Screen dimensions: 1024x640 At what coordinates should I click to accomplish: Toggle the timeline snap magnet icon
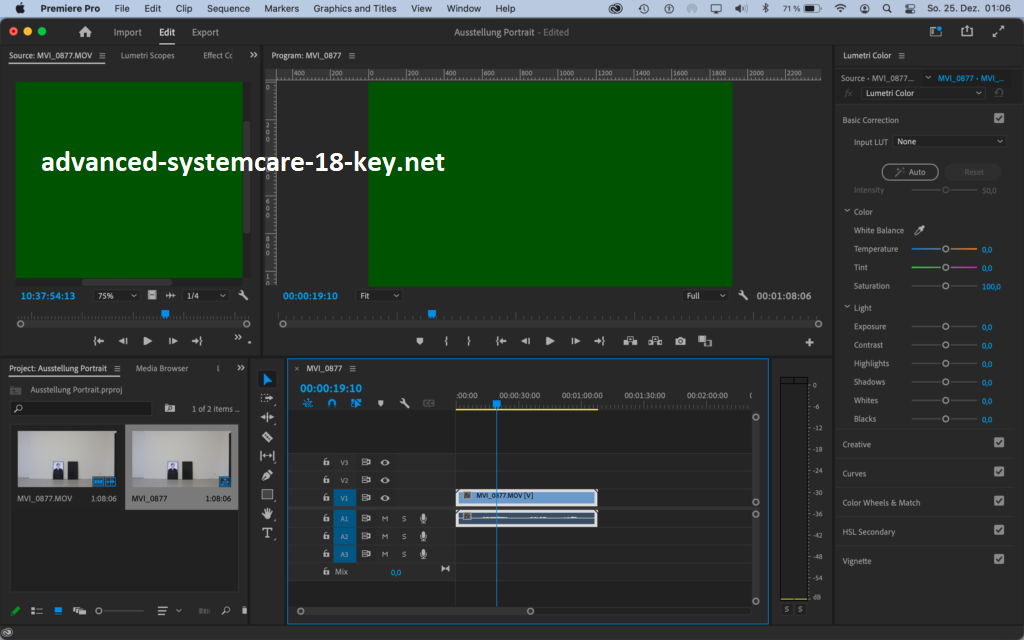[x=332, y=403]
